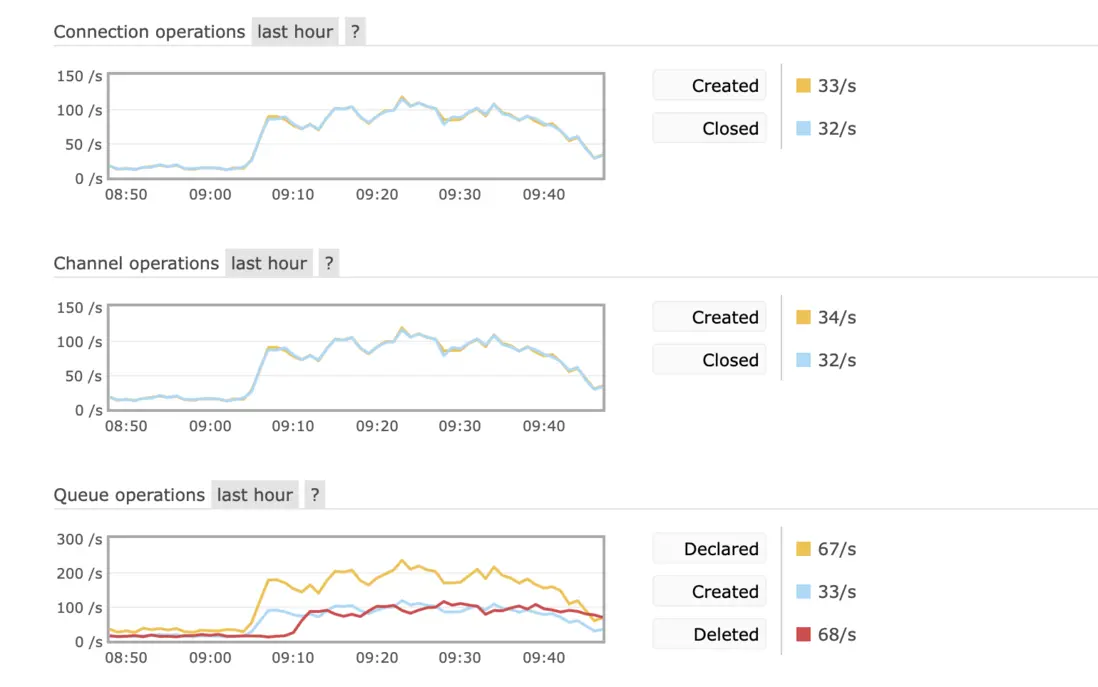Screen dimensions: 1098x687
Task: Click the Closed label under Channel operations
Action: point(710,360)
